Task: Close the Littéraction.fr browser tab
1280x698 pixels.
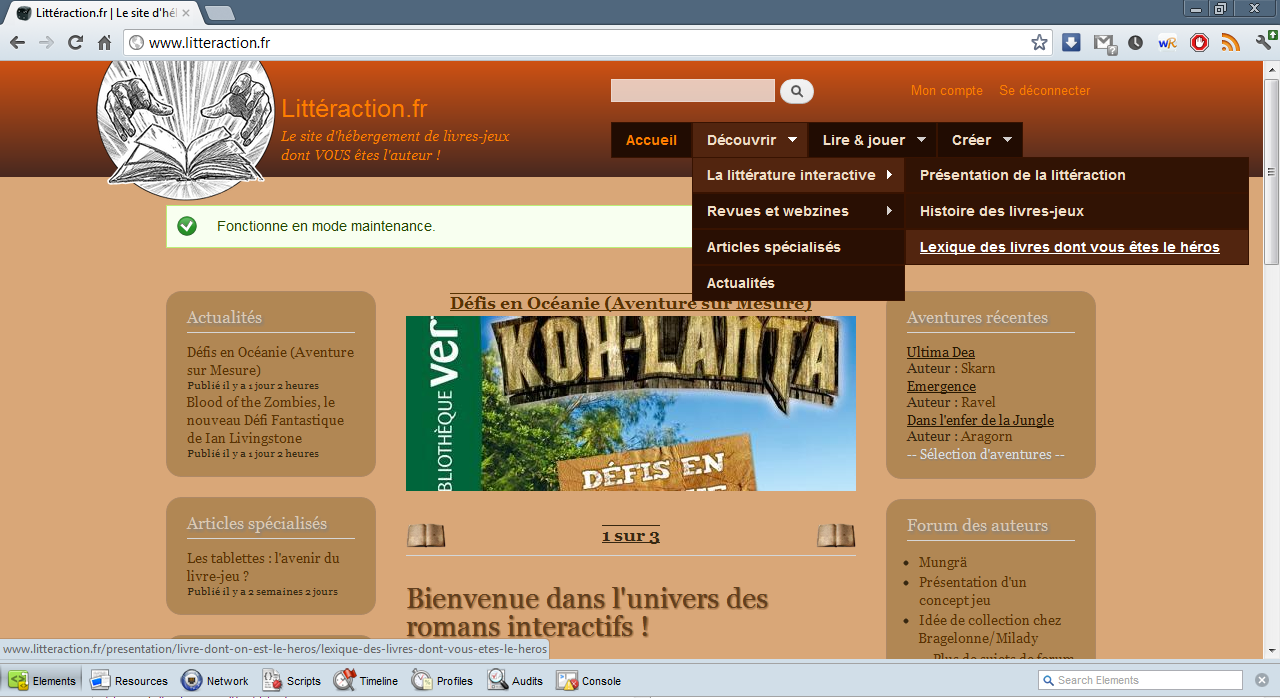Action: (185, 13)
